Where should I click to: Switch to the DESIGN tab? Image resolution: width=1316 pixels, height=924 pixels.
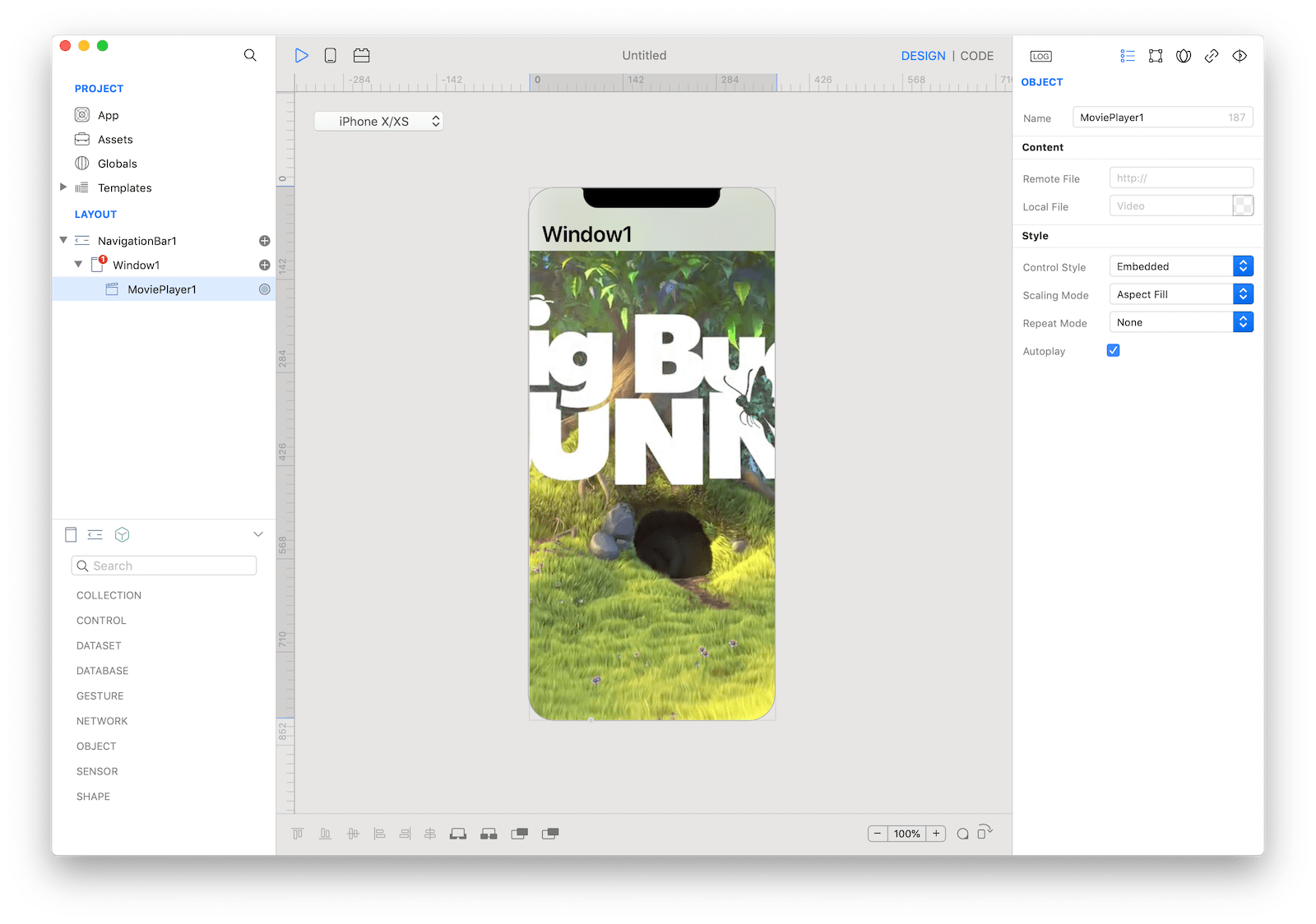pos(923,56)
